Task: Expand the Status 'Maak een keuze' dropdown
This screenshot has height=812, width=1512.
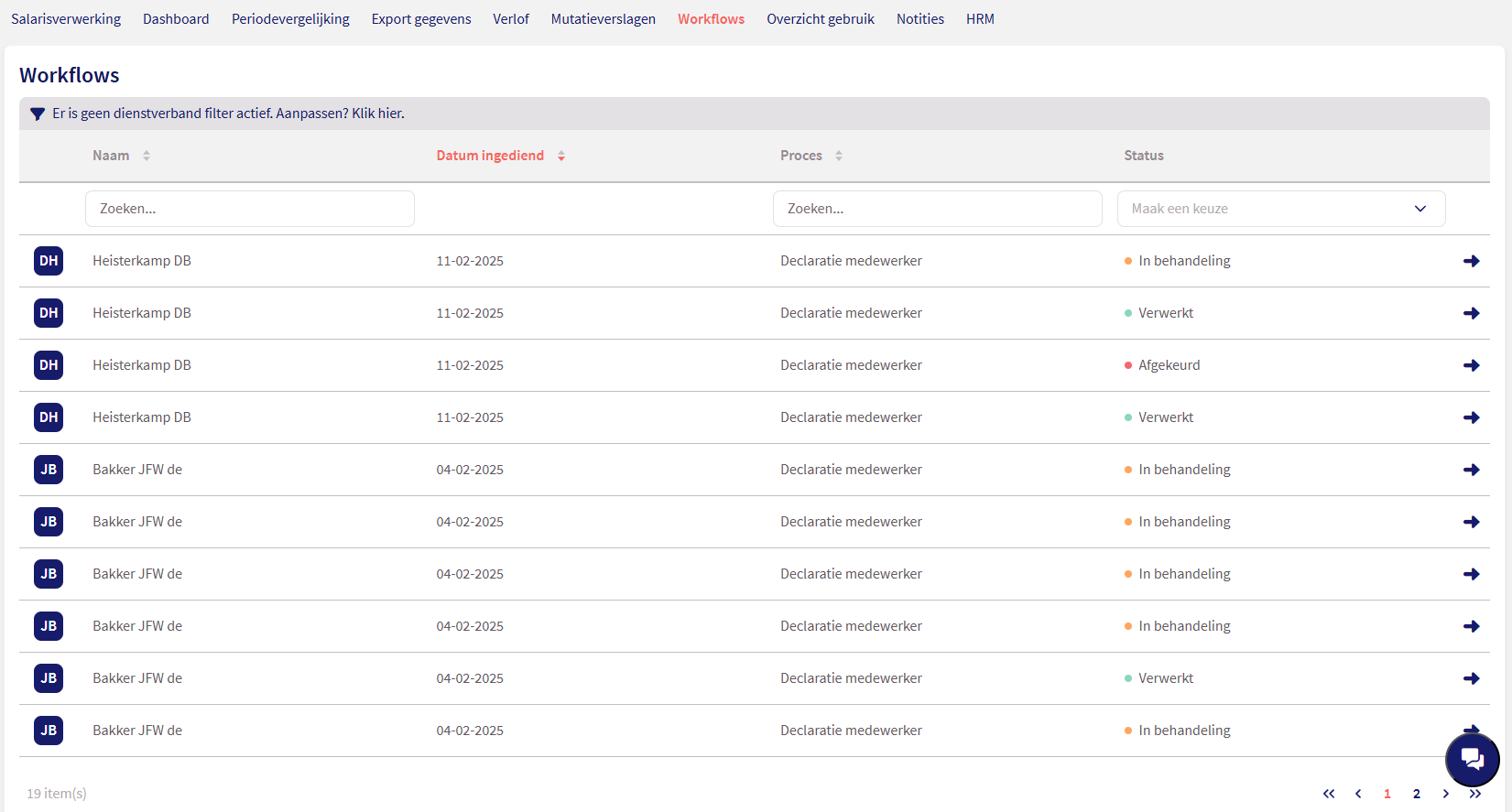Action: click(x=1280, y=209)
